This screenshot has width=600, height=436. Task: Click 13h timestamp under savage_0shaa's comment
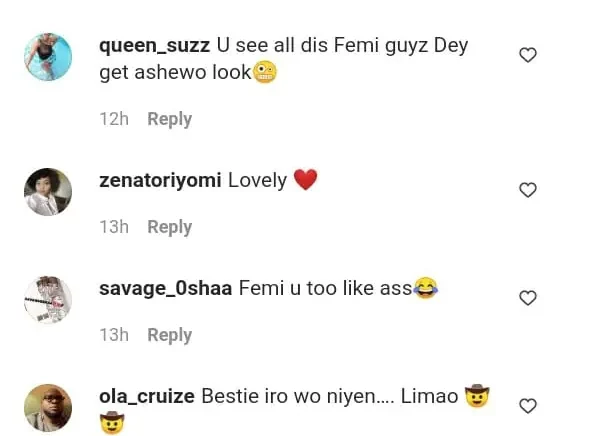(114, 335)
